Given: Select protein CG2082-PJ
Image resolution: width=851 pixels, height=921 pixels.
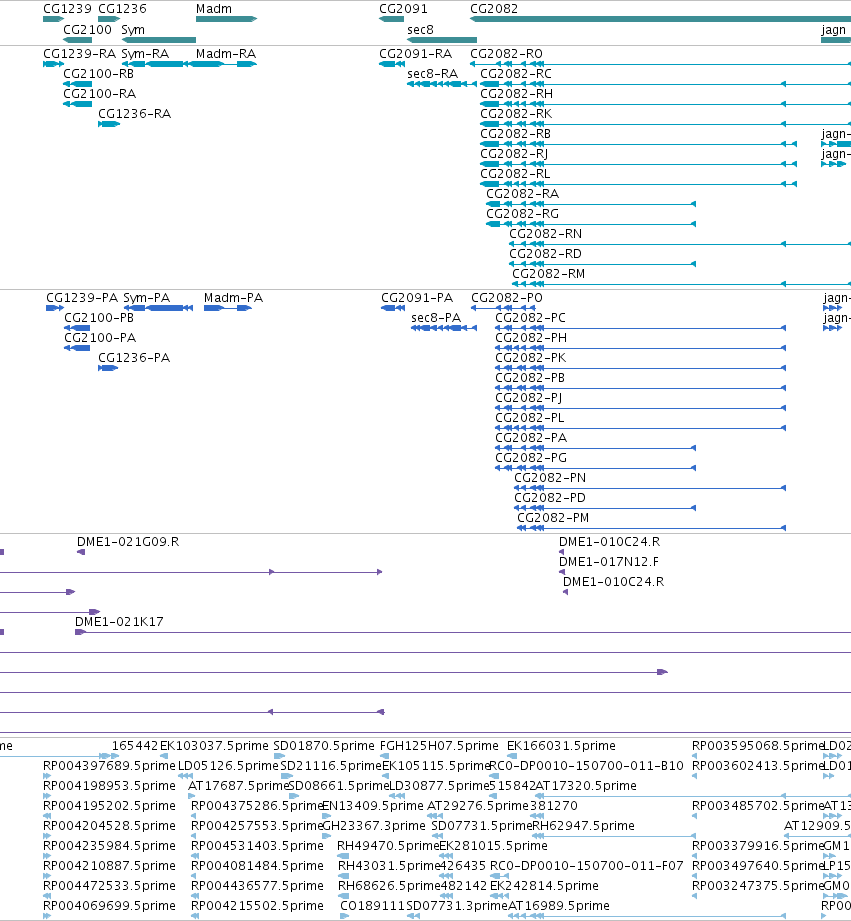Looking at the screenshot, I should click(529, 398).
